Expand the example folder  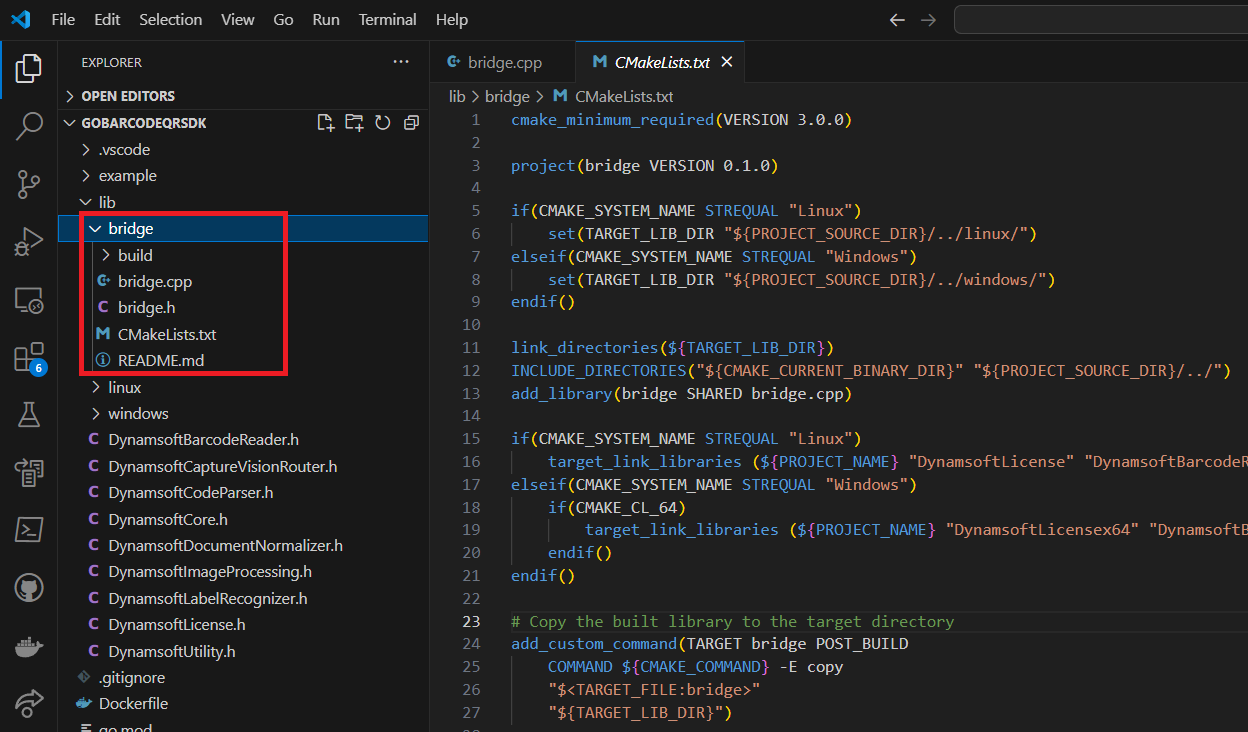click(x=127, y=176)
